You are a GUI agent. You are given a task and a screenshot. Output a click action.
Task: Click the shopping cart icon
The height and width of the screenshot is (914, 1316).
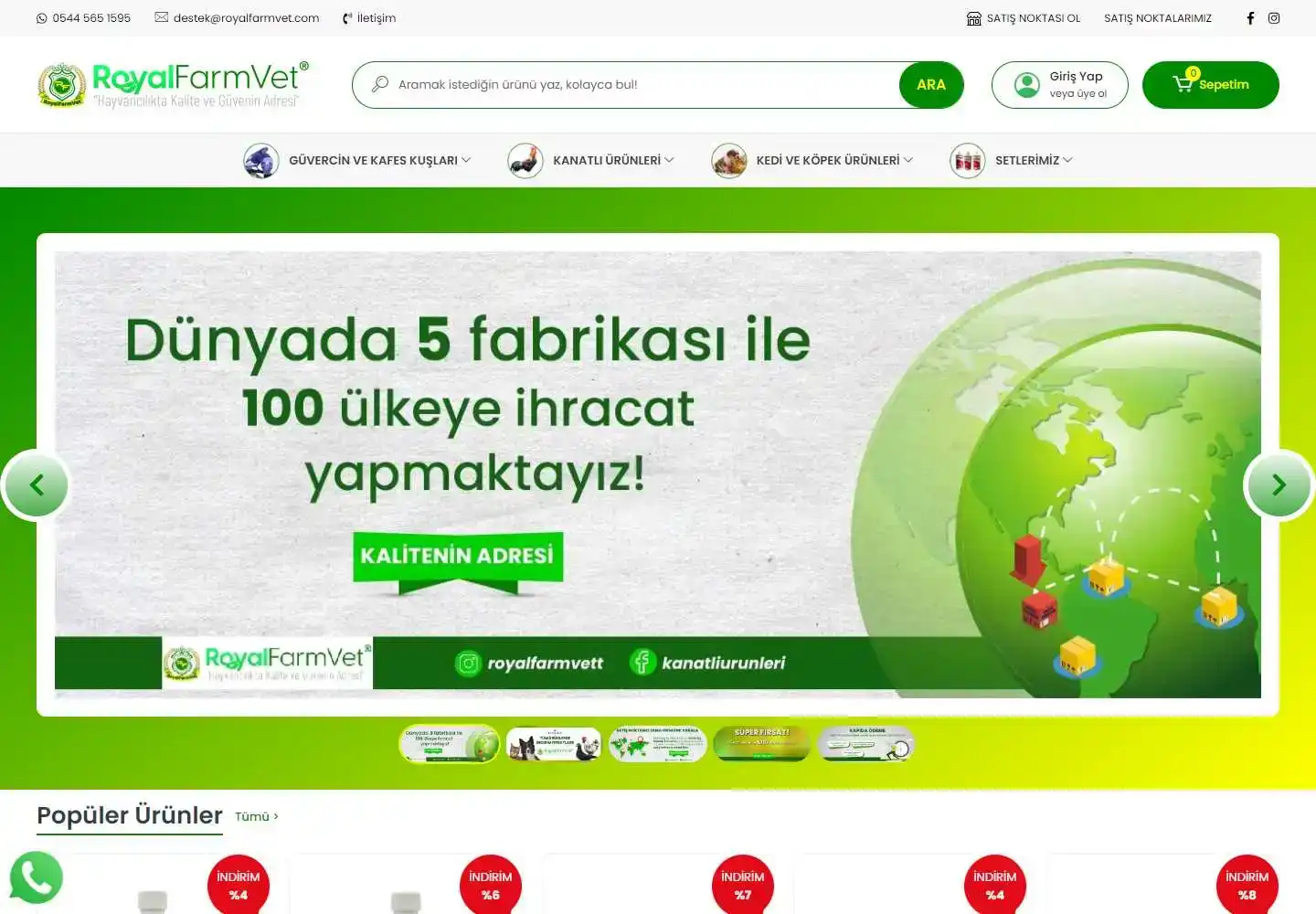click(x=1183, y=84)
